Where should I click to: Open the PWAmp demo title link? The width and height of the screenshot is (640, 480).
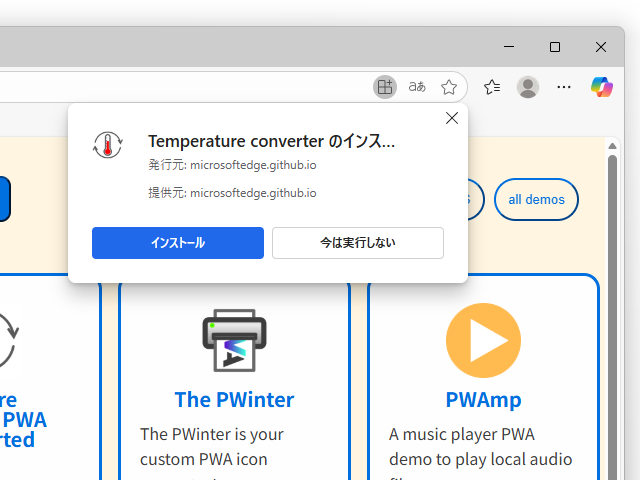(484, 400)
